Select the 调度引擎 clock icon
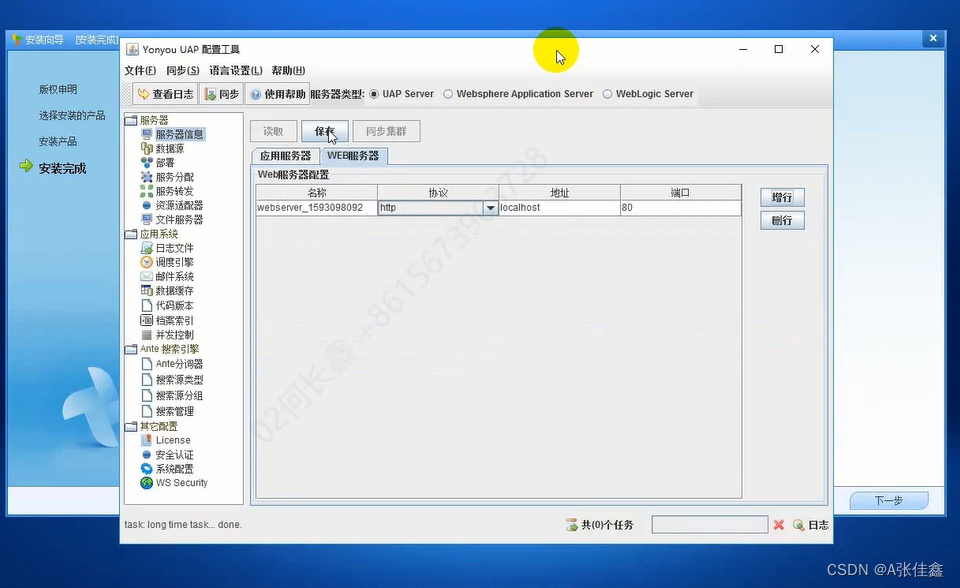This screenshot has height=588, width=960. [x=146, y=262]
